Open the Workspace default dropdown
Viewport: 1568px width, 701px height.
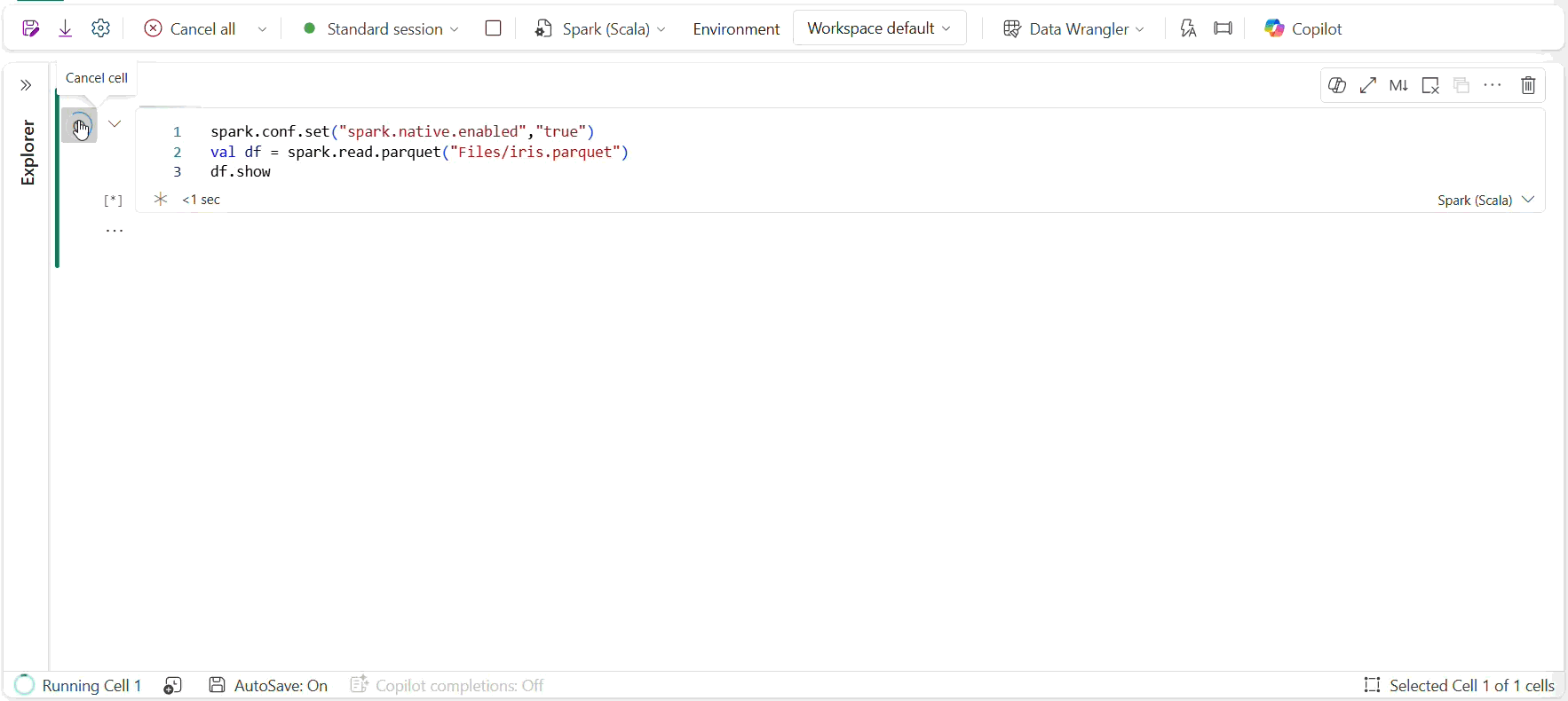click(879, 28)
